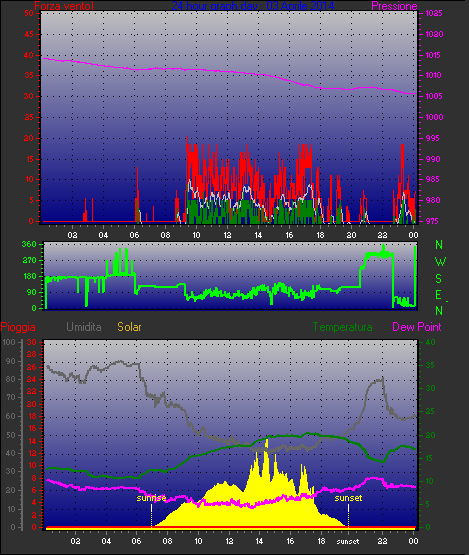Click the '90' wind direction axis value
The width and height of the screenshot is (469, 555).
pyautogui.click(x=32, y=292)
